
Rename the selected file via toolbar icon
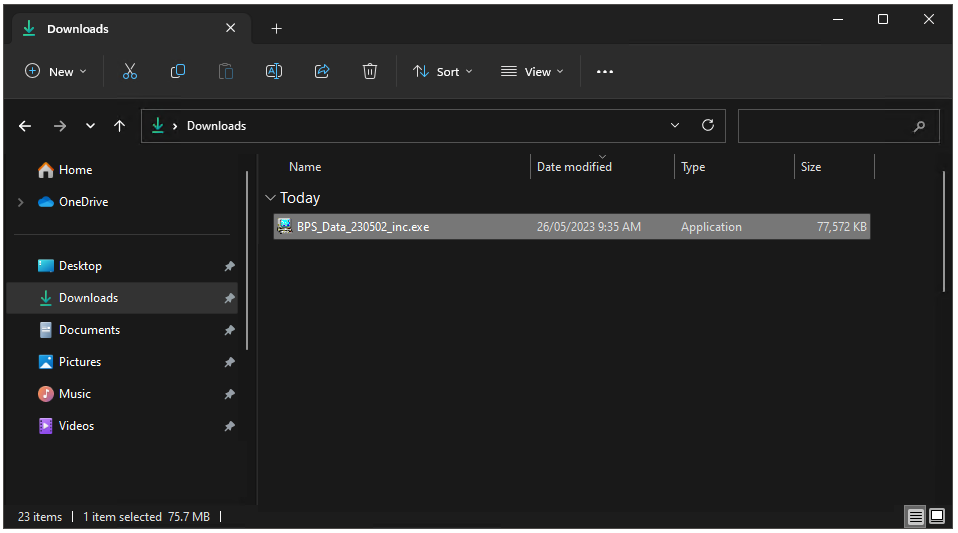[x=274, y=72]
